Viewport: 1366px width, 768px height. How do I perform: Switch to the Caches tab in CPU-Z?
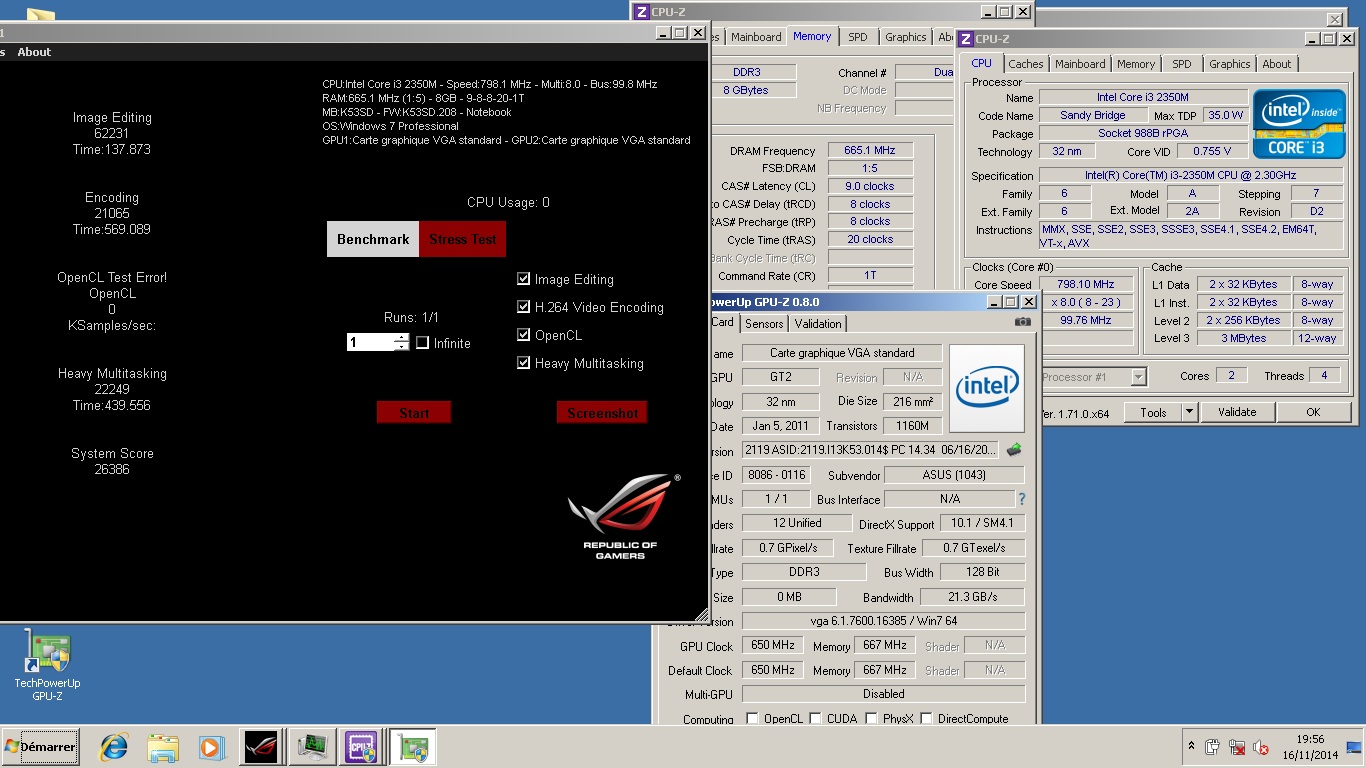(1025, 64)
